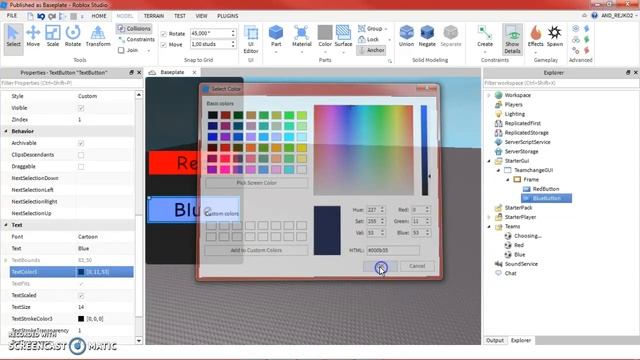Collapse the TeamchangeGUI tree node
The width and height of the screenshot is (640, 360).
coord(498,170)
